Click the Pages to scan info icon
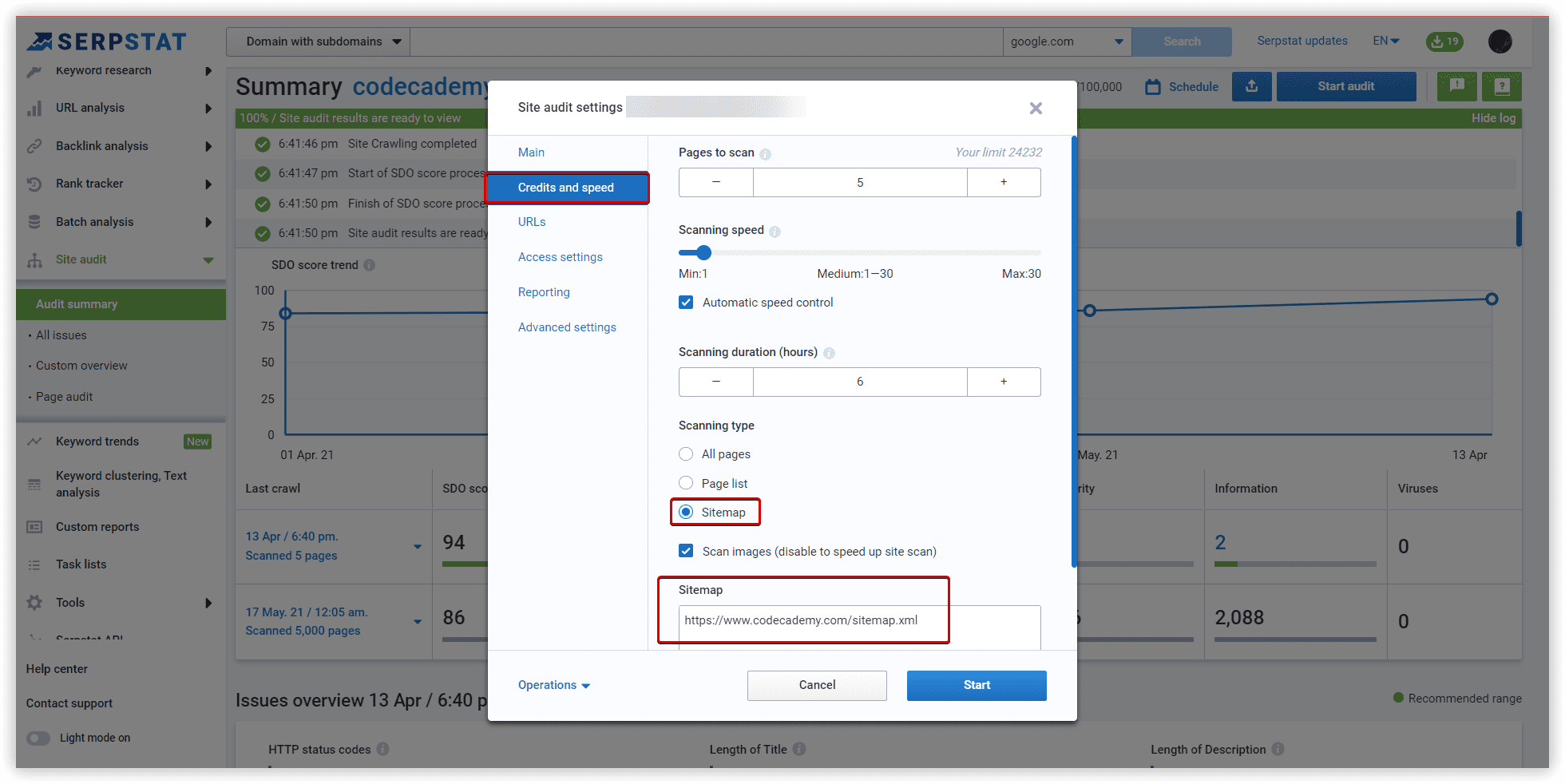Image resolution: width=1565 pixels, height=784 pixels. 765,154
